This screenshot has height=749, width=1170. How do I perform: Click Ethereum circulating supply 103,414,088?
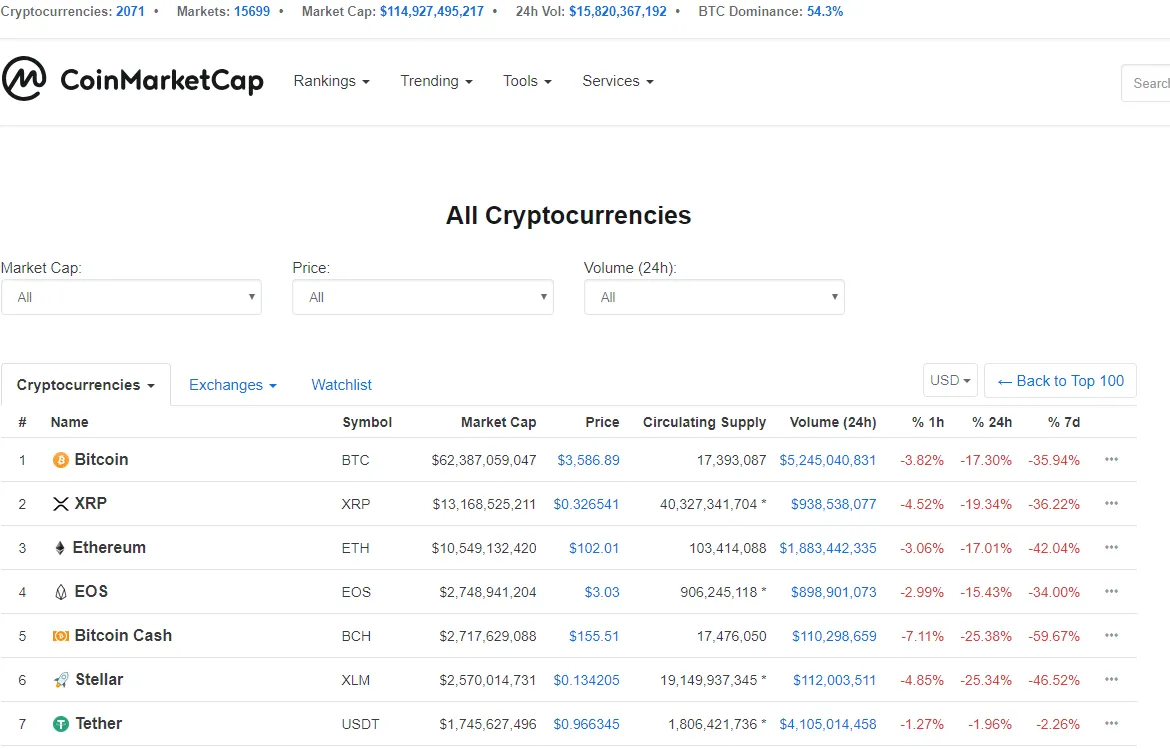pos(728,548)
